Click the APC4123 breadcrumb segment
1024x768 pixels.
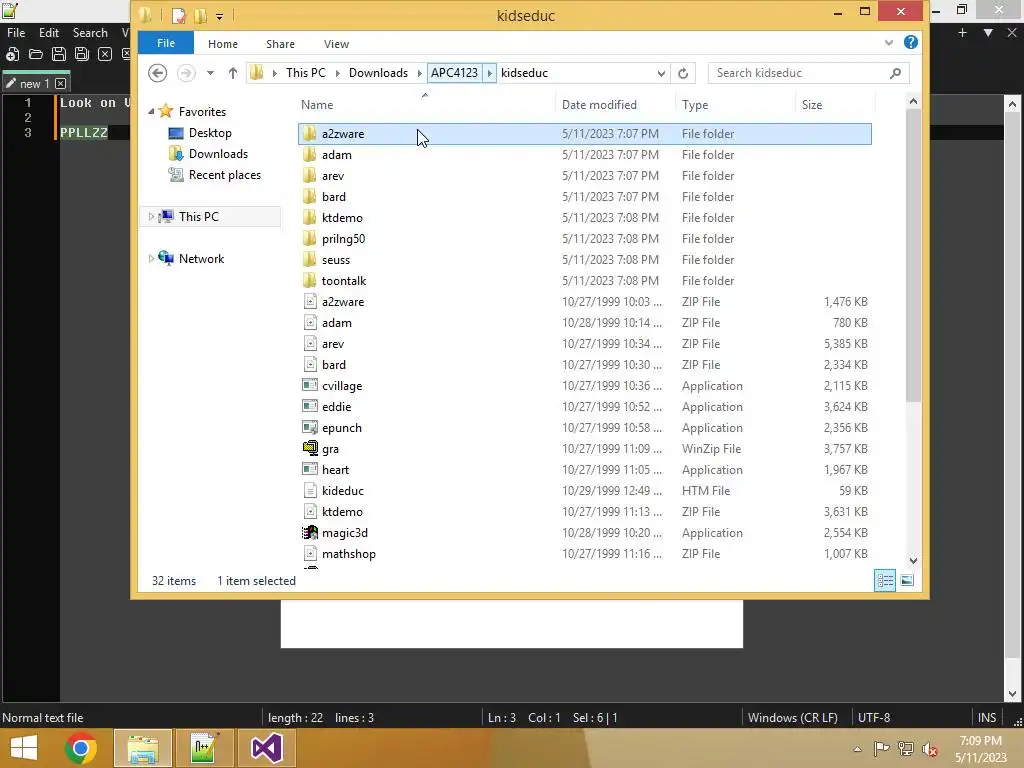[455, 72]
